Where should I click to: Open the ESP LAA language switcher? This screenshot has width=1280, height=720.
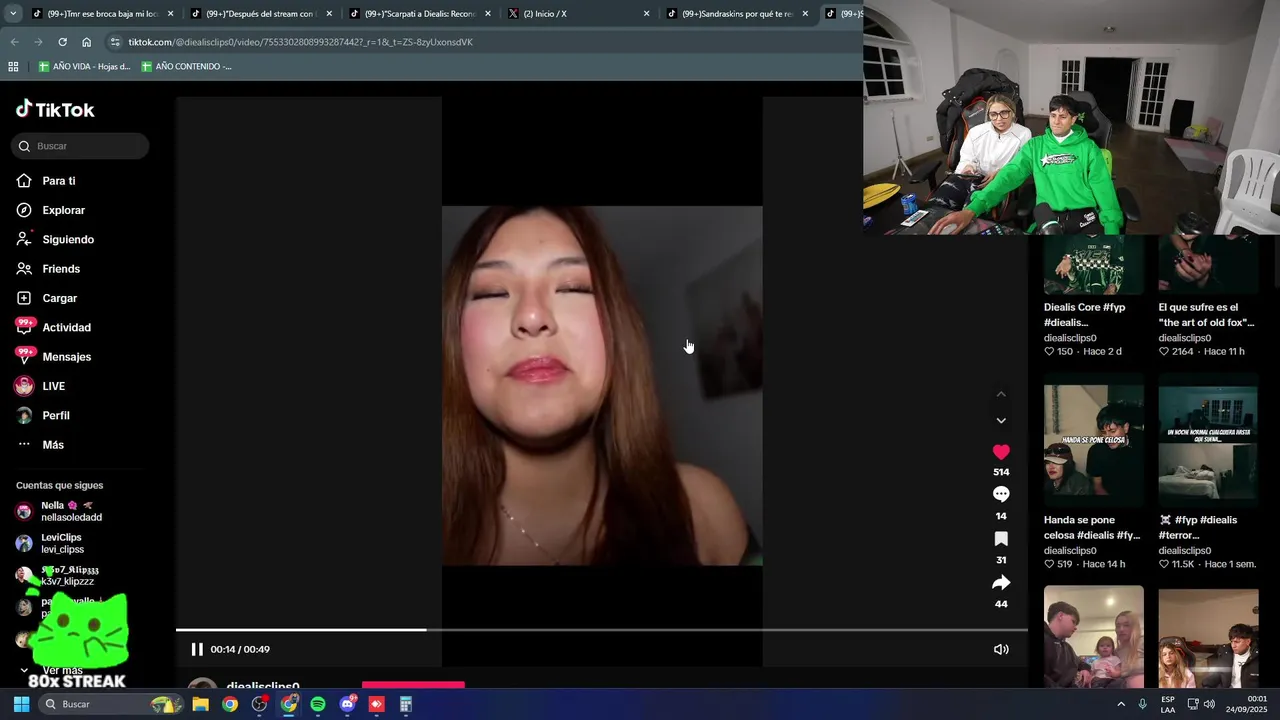point(1168,704)
